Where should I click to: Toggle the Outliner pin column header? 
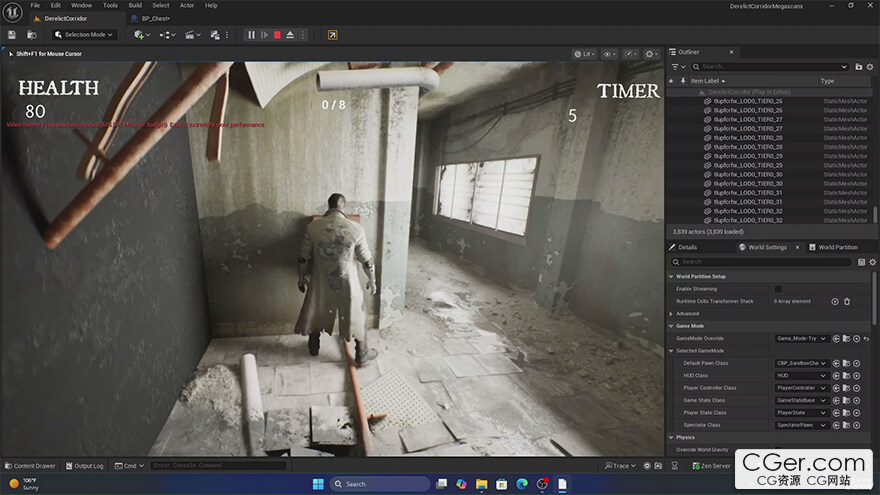(683, 81)
